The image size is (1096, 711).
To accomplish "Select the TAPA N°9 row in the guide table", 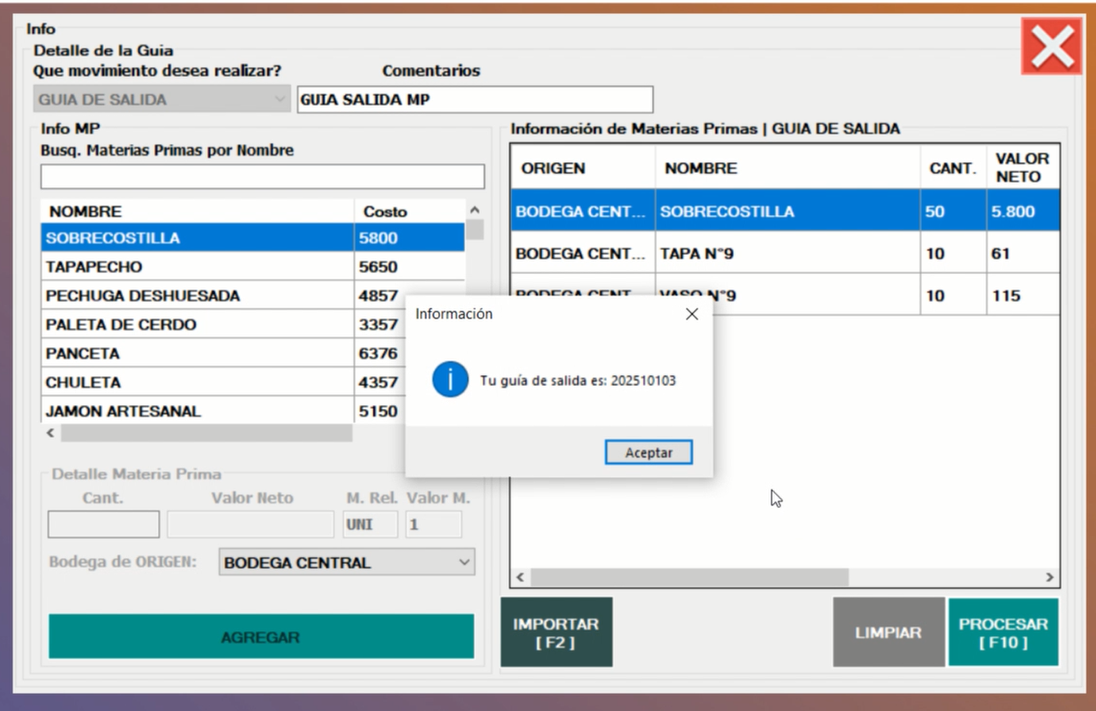I will pos(785,254).
